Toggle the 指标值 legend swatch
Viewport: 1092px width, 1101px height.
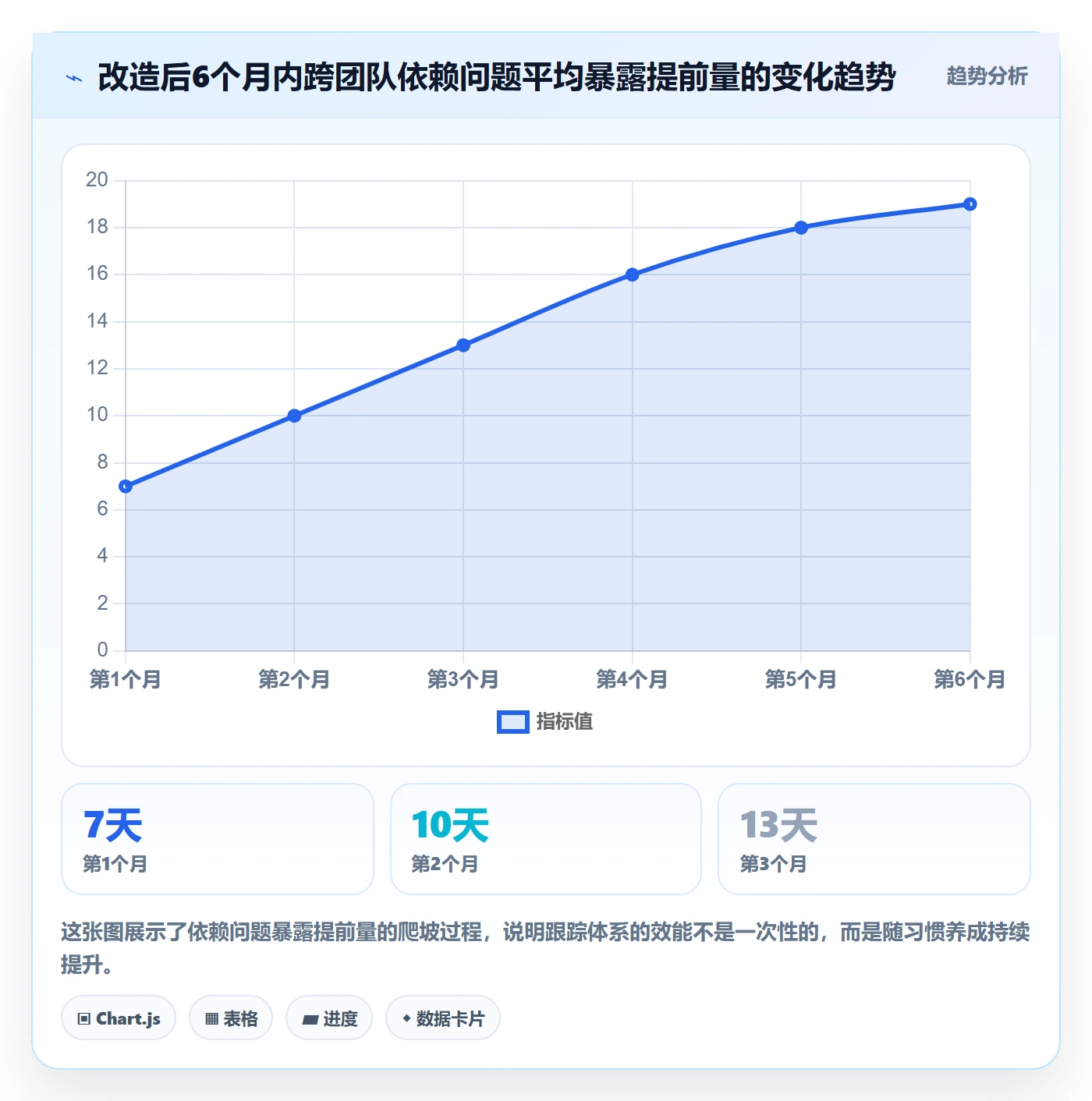click(513, 722)
